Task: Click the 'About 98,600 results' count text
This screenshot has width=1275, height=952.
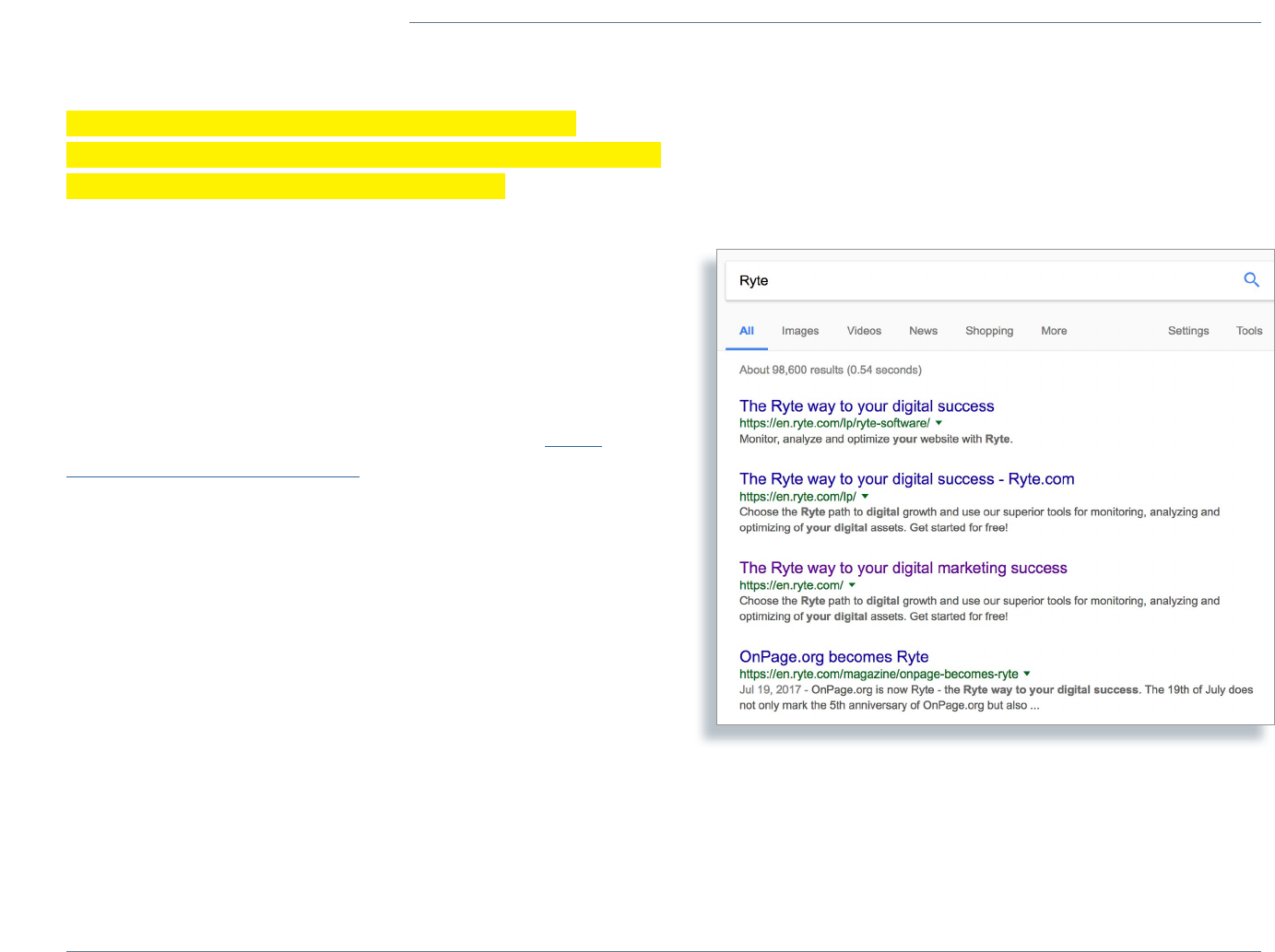Action: pos(831,370)
